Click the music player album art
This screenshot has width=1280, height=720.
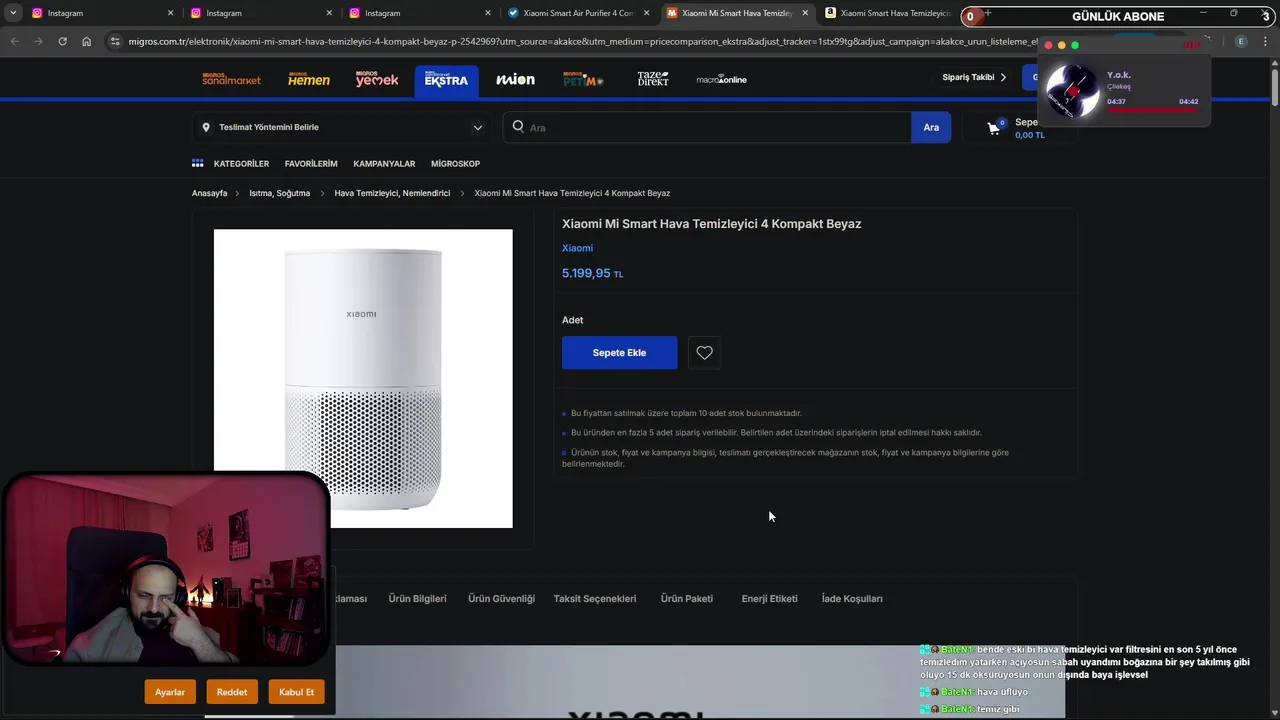point(1072,91)
